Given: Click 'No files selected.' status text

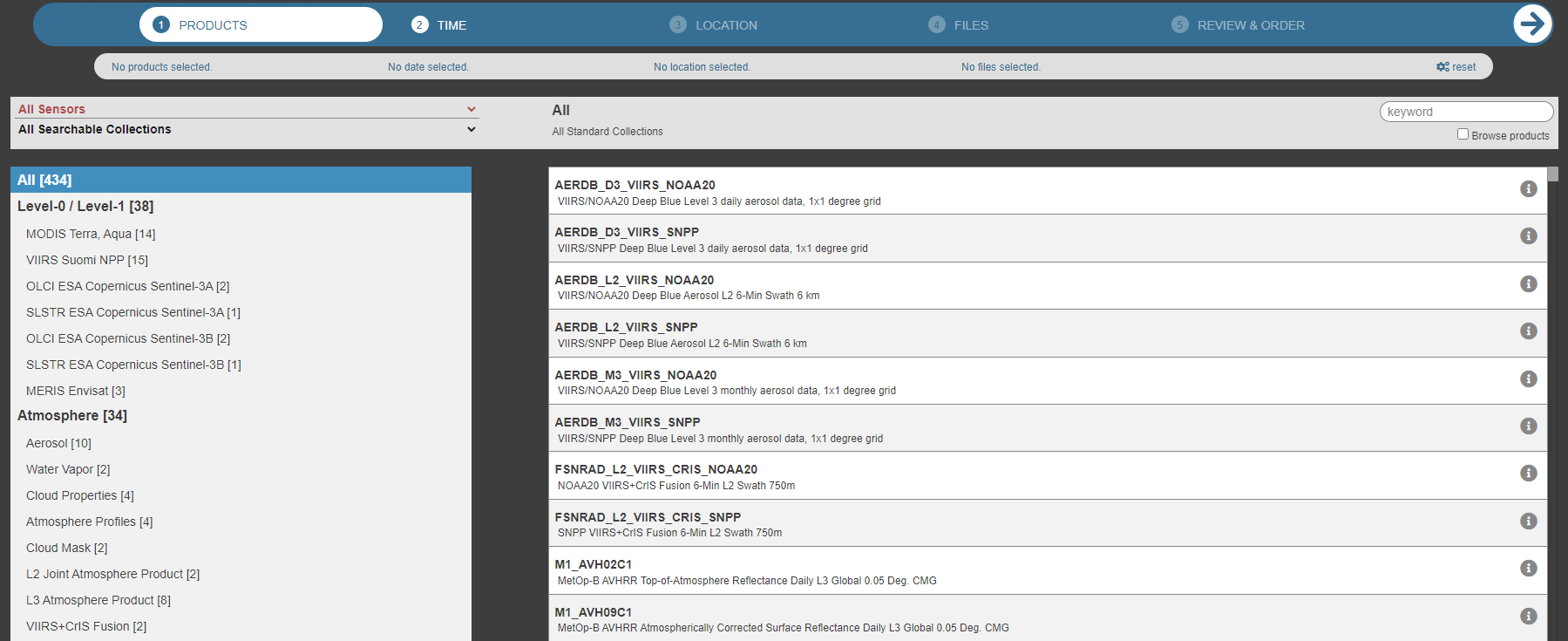Looking at the screenshot, I should coord(1001,67).
